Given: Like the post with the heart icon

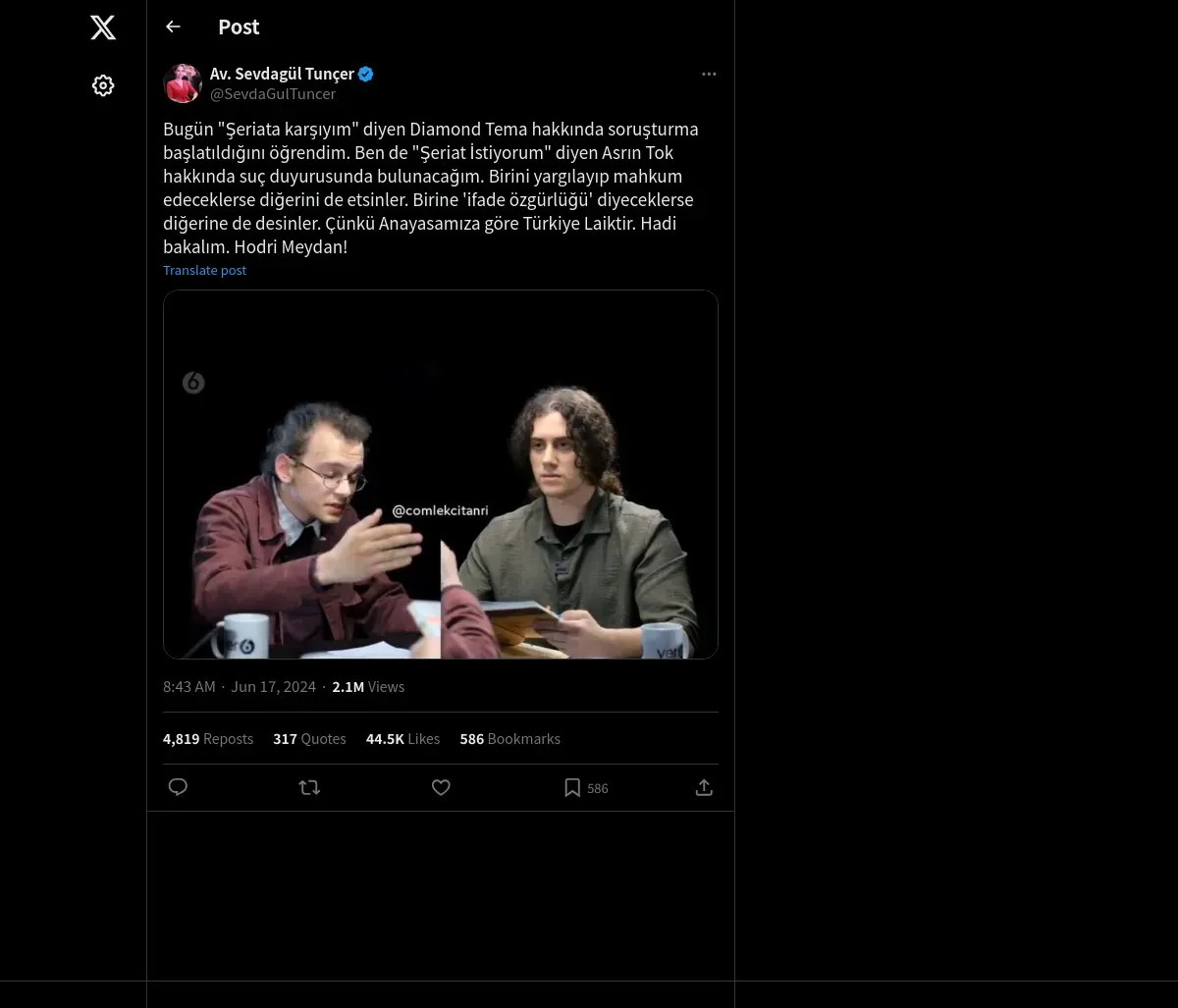Looking at the screenshot, I should tap(441, 787).
